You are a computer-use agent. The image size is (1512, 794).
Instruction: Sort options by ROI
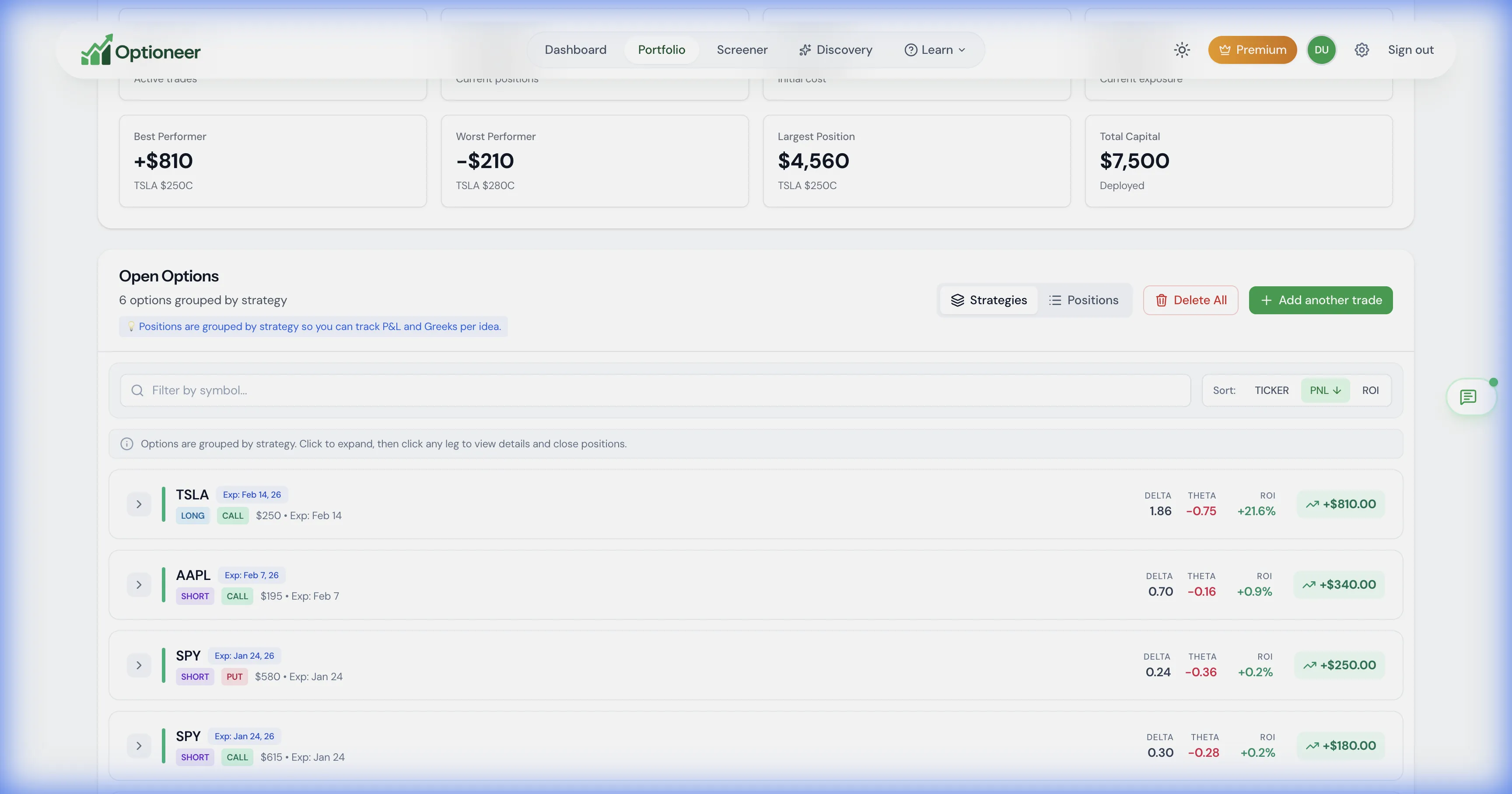tap(1370, 390)
